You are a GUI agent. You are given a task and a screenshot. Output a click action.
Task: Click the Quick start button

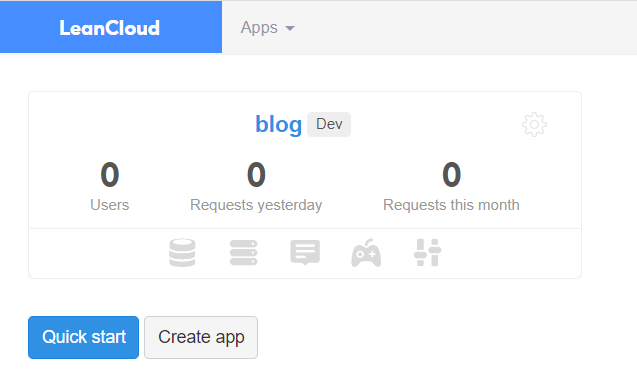click(x=83, y=337)
